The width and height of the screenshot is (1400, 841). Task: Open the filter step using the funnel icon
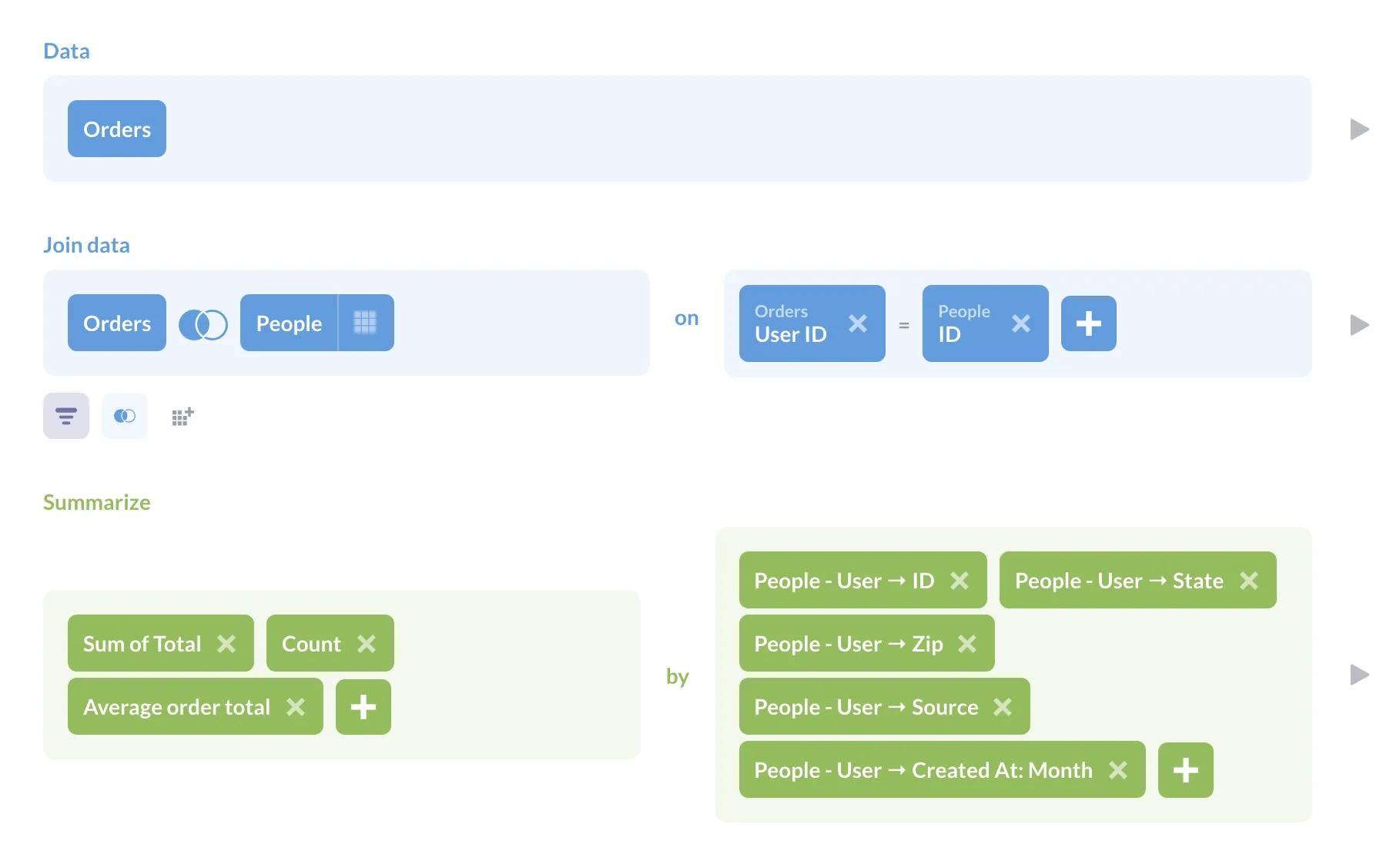[x=65, y=416]
